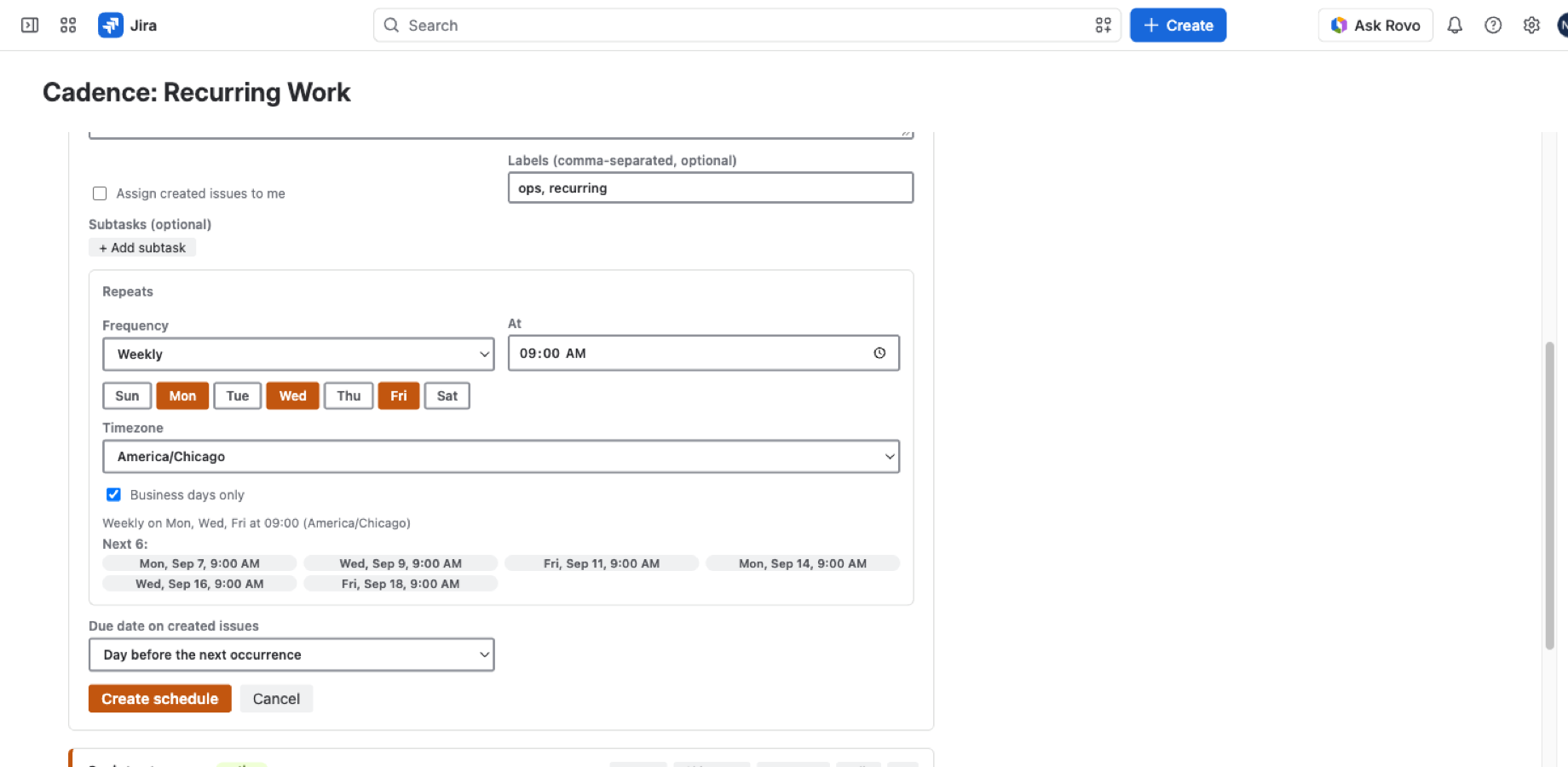Screen dimensions: 1568x767
Task: Click the search magnifier icon
Action: (x=391, y=26)
